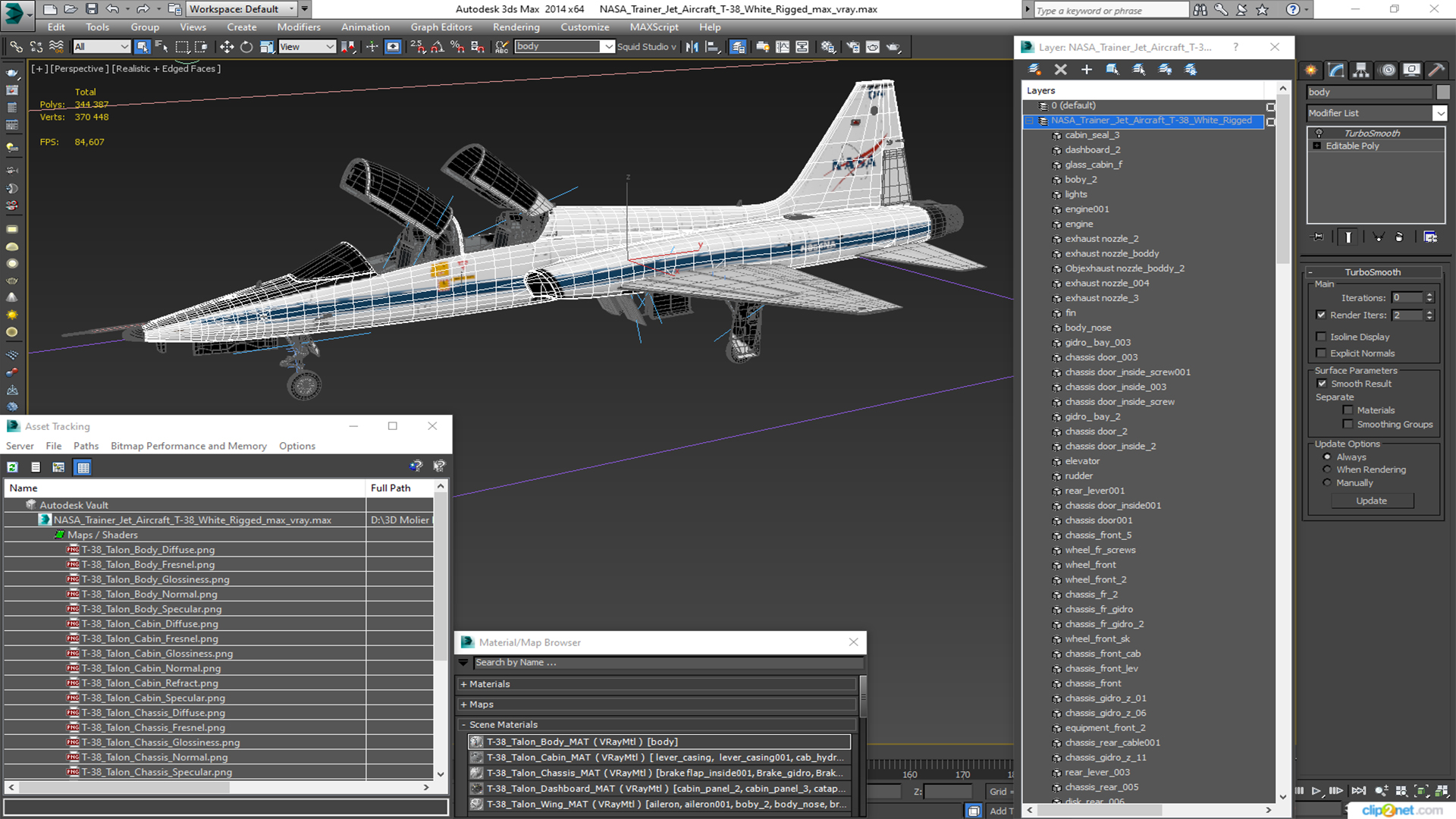Expand the Editable Poly stack entry
Screen dimensions: 1456x819
tap(1317, 146)
